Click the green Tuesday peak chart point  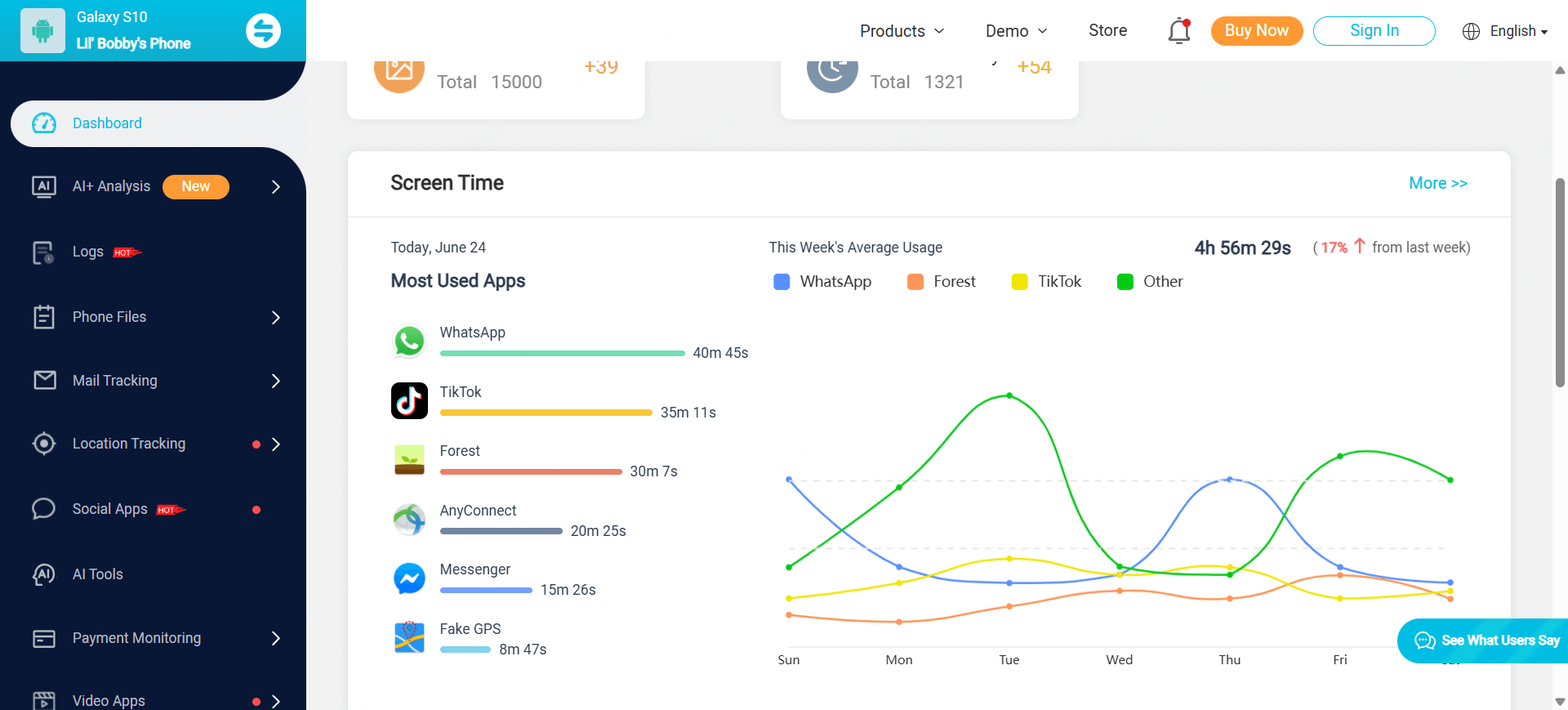pyautogui.click(x=1009, y=395)
